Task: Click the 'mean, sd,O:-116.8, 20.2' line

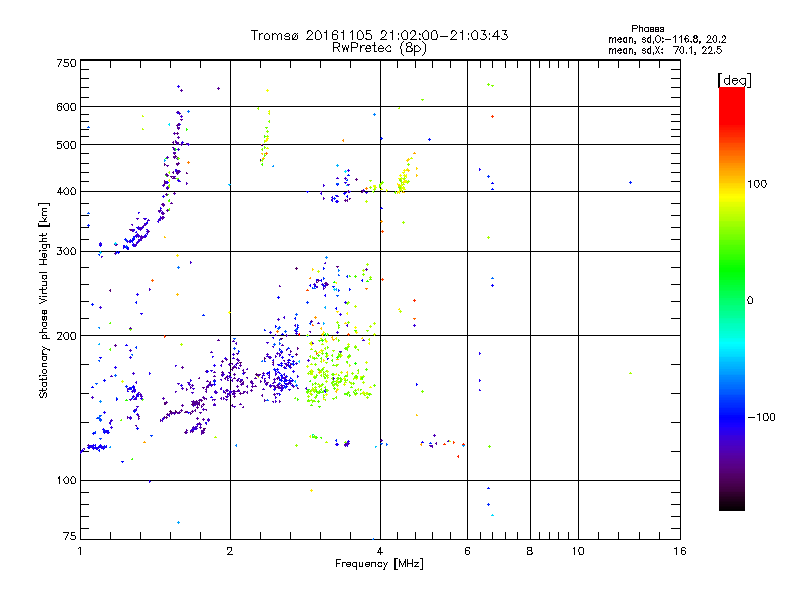Action: point(667,39)
